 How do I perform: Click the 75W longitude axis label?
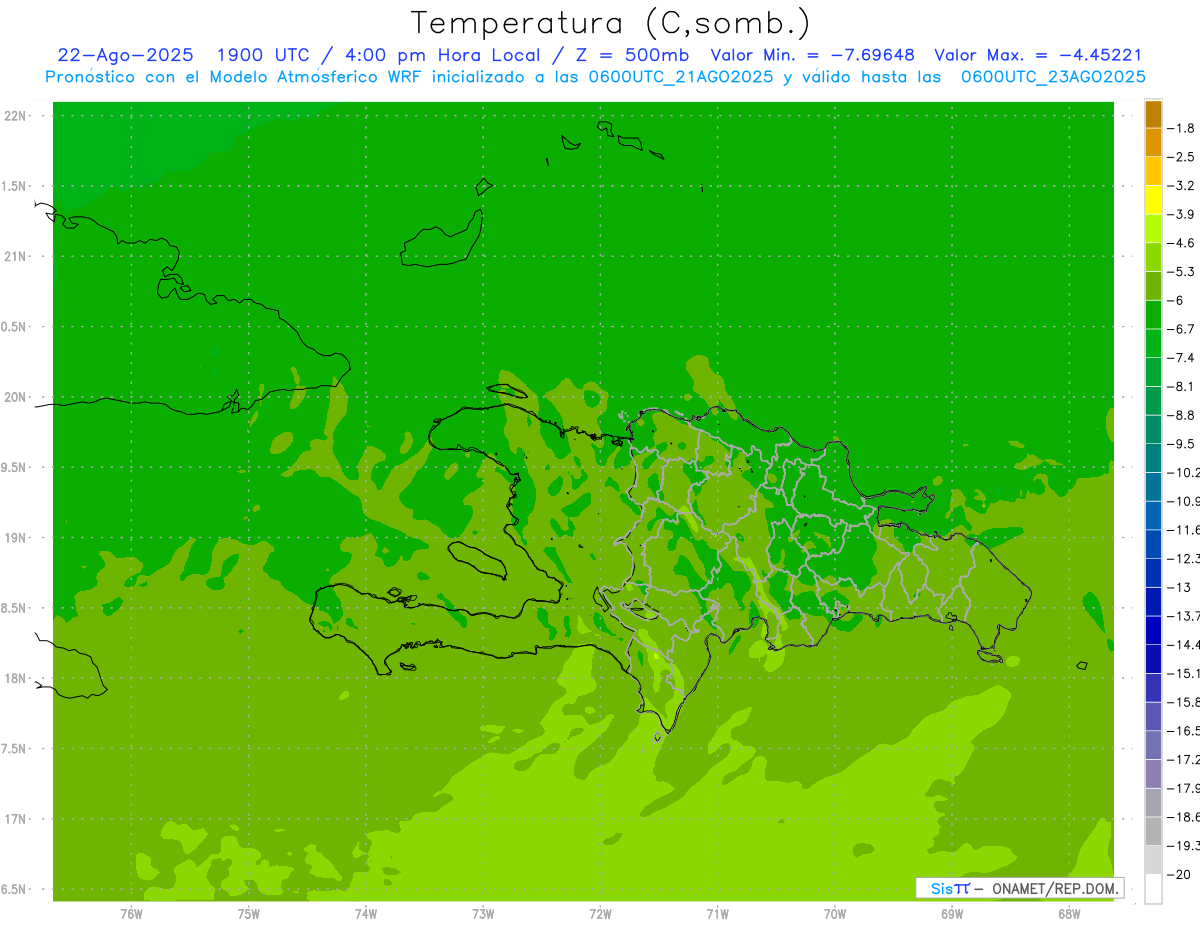point(249,914)
